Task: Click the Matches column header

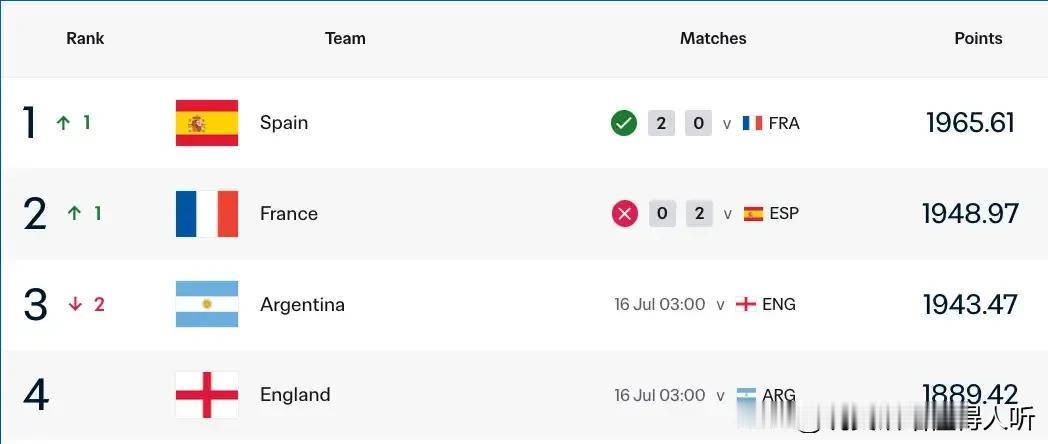Action: 712,39
